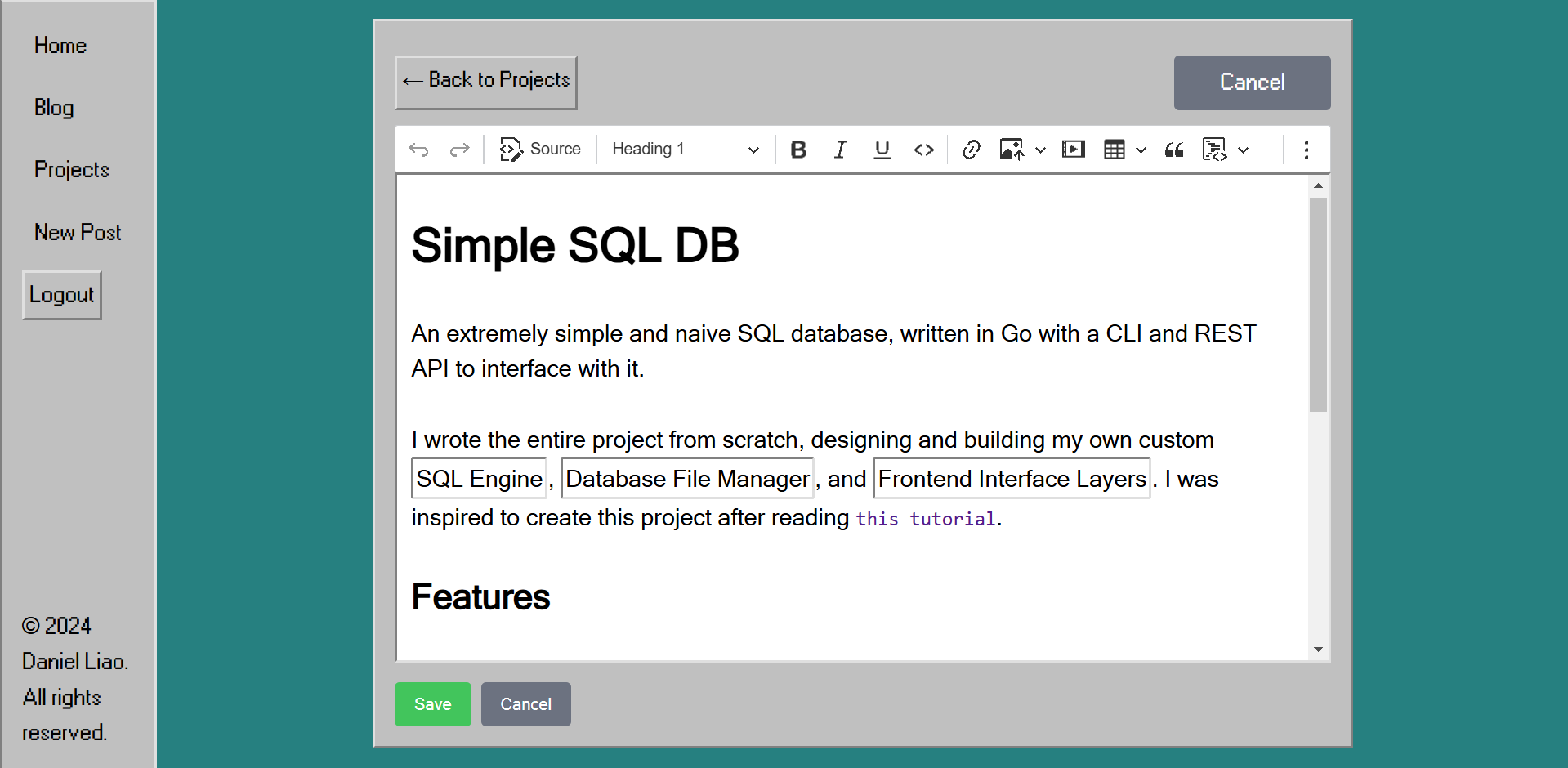Click the insert code block icon
Image resolution: width=1568 pixels, height=768 pixels.
point(1214,150)
